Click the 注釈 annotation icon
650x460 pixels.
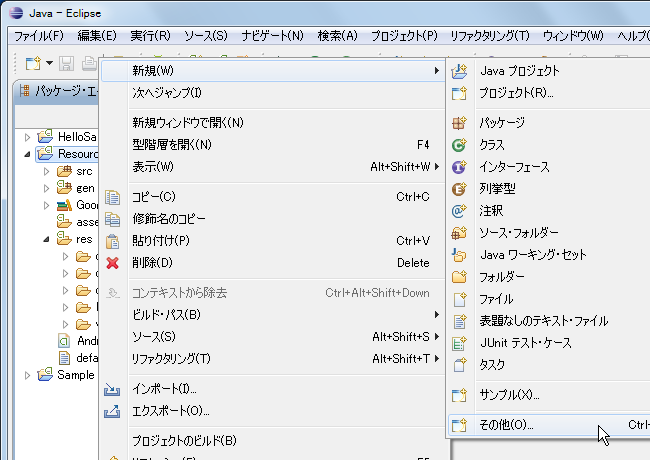(x=459, y=211)
